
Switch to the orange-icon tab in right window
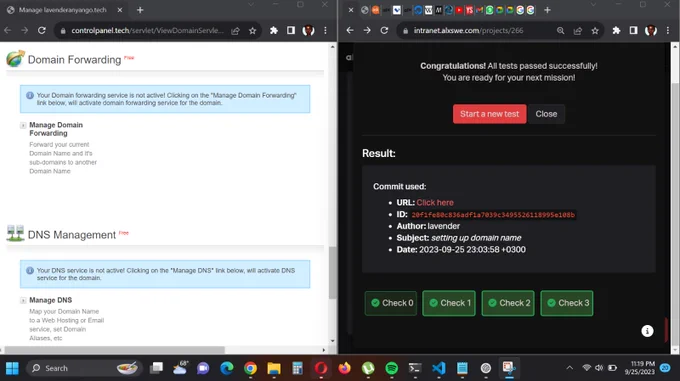pos(375,10)
